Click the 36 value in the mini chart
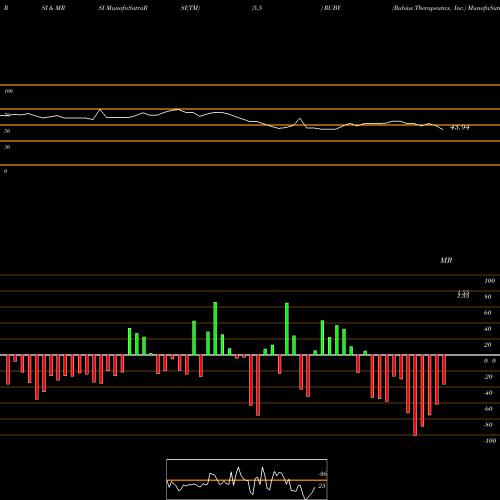 click(322, 474)
